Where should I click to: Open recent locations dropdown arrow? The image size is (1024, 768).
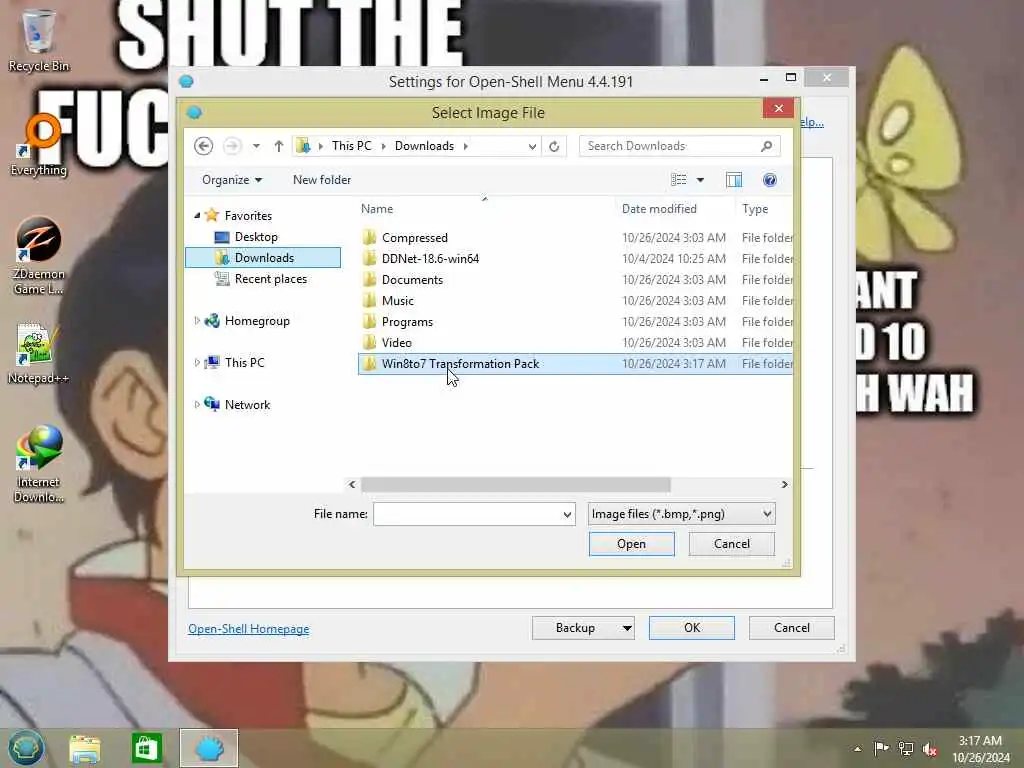click(257, 146)
